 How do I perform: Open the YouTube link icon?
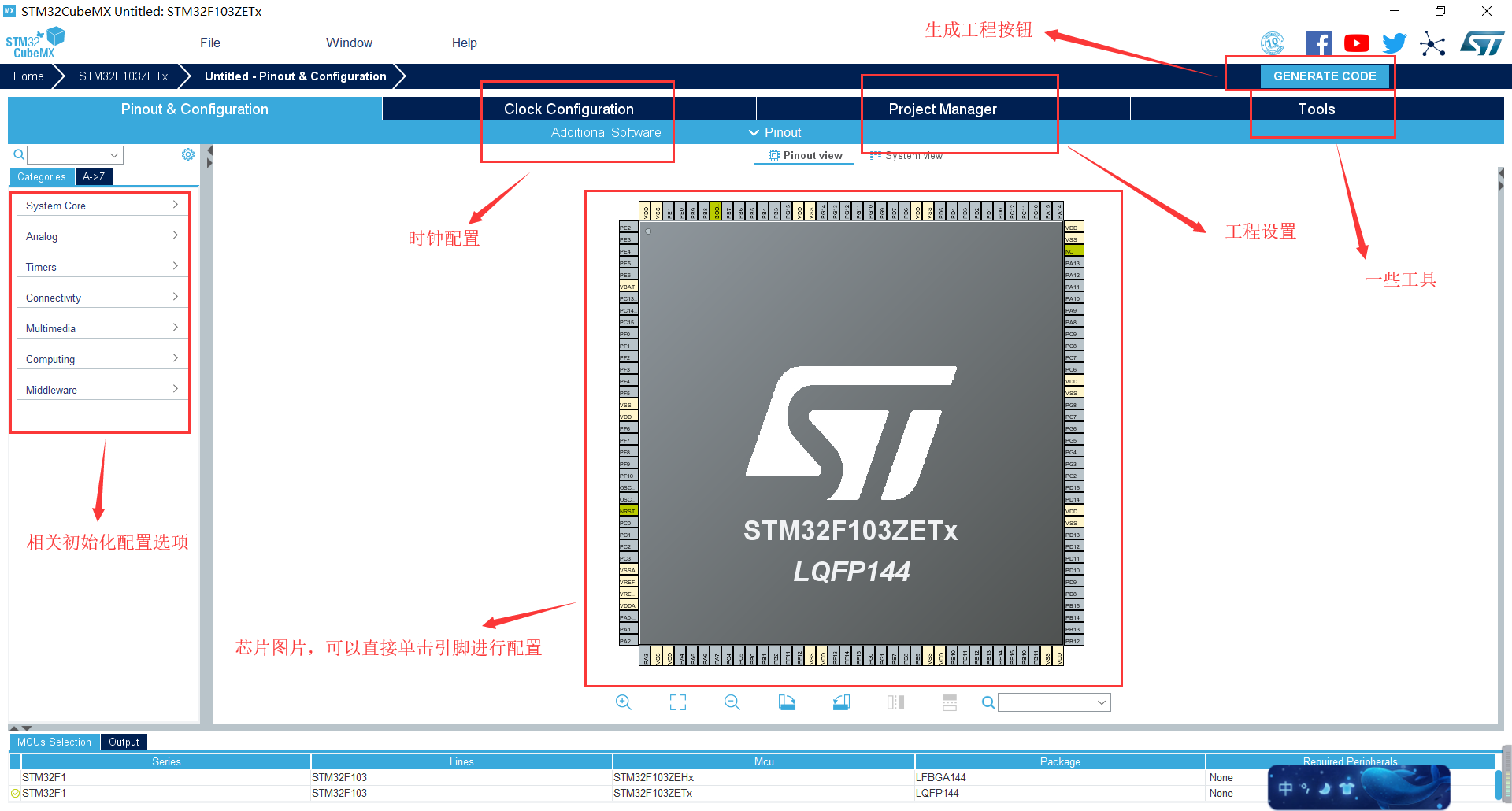1356,43
